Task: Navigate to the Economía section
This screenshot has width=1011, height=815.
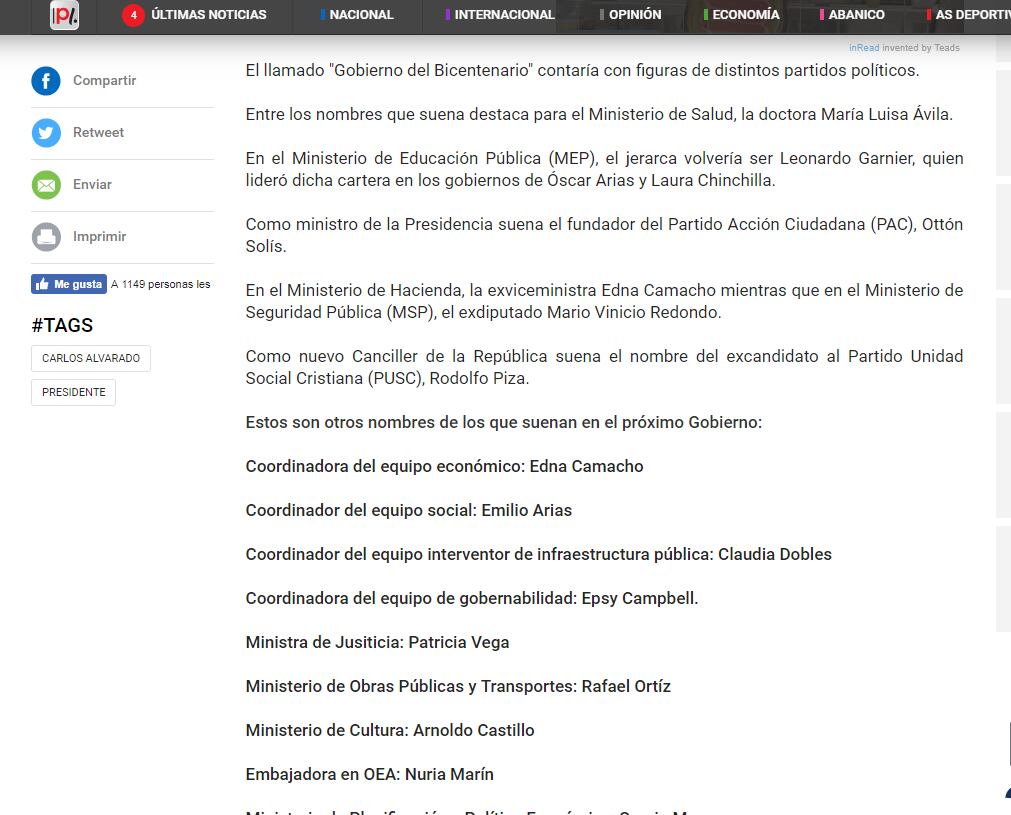Action: (745, 15)
